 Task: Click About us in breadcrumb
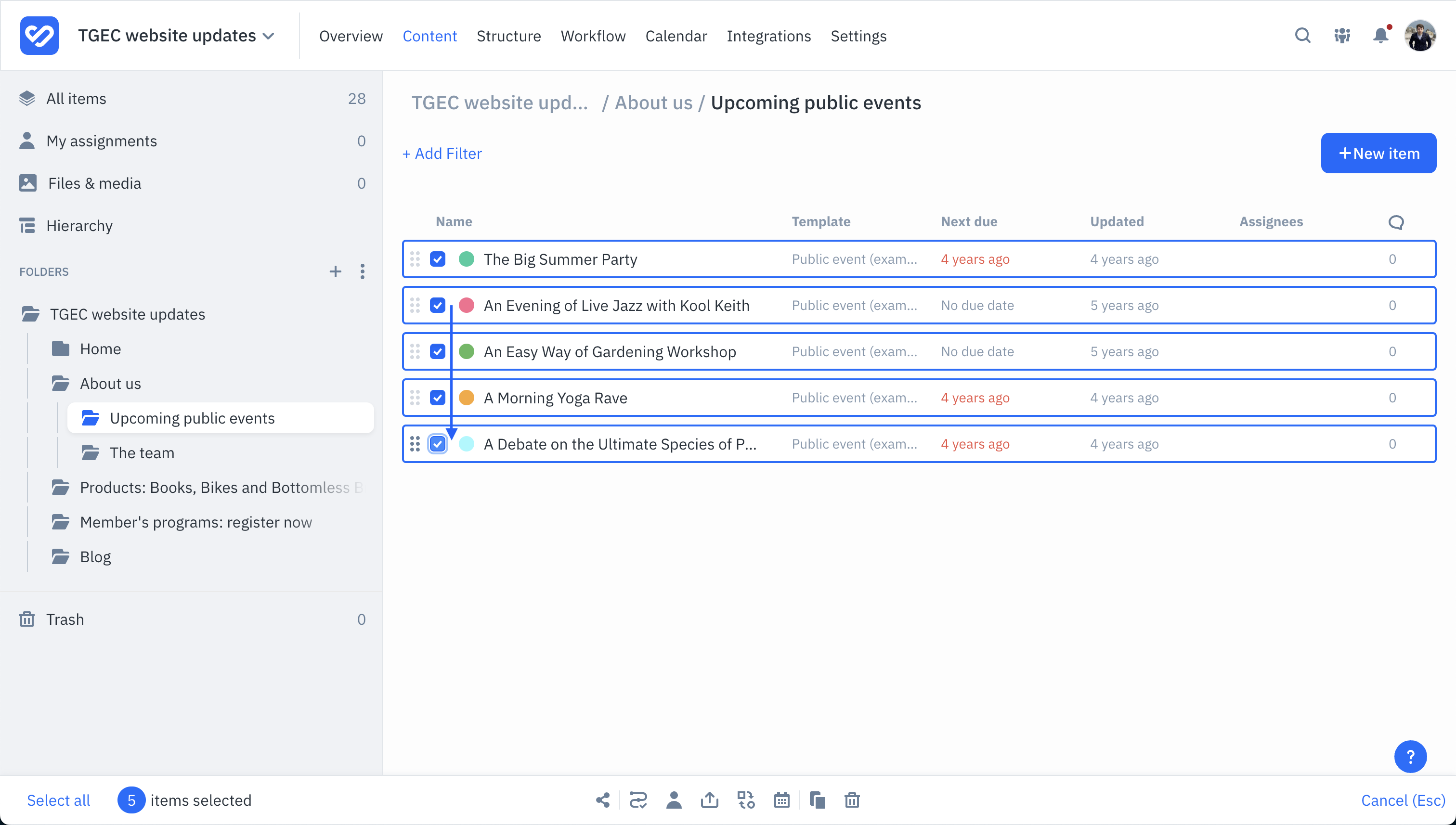coord(653,103)
